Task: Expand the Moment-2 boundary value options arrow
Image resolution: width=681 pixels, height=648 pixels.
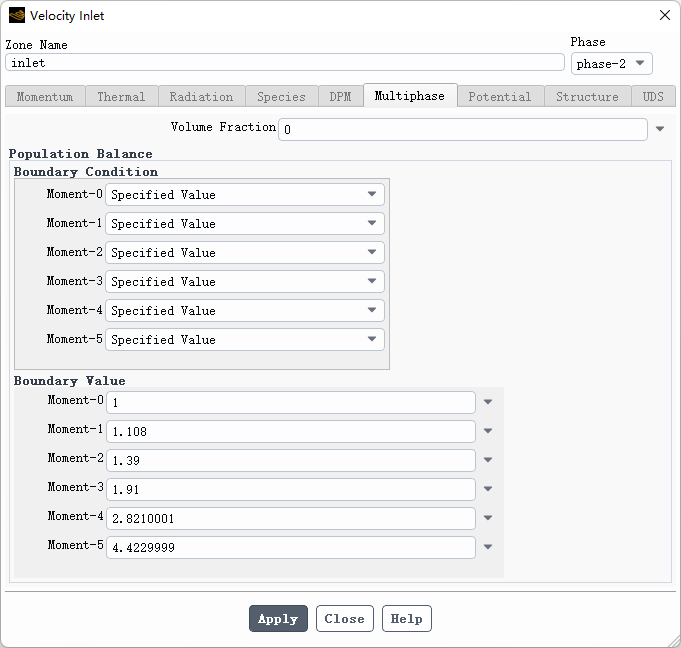Action: [488, 460]
